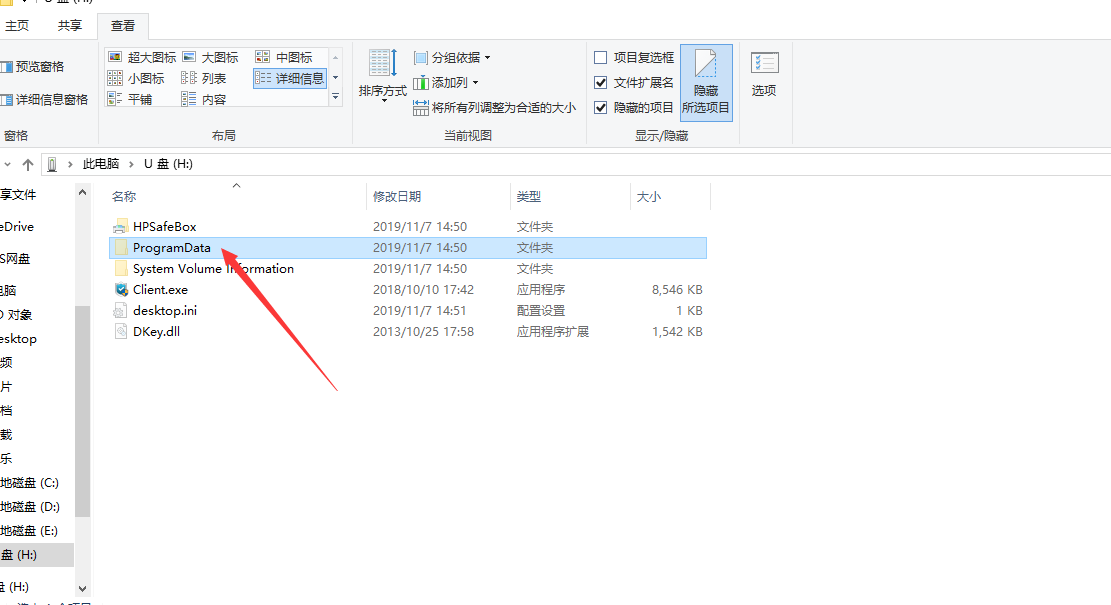The height and width of the screenshot is (605, 1111).
Task: Open the Options (选项) icon
Action: (x=764, y=74)
